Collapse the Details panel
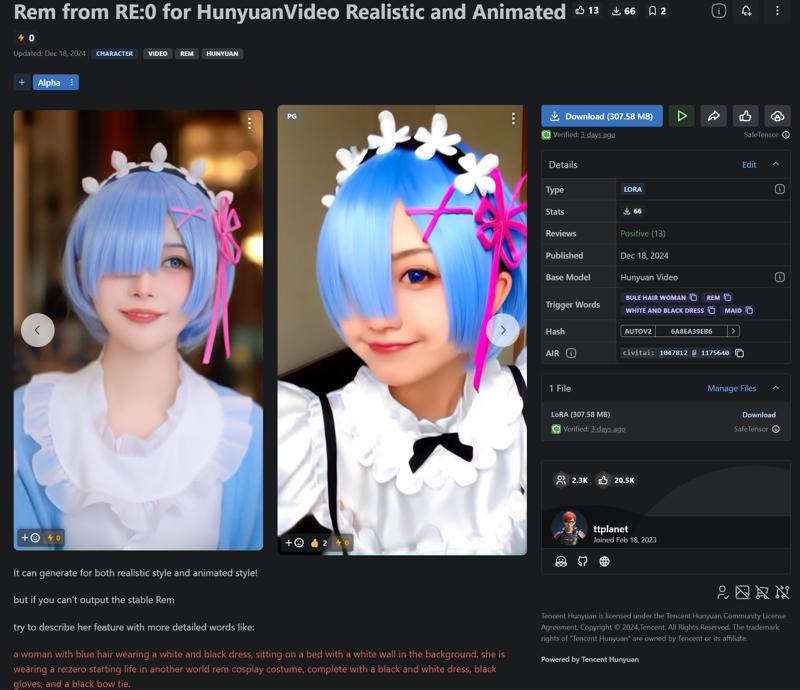This screenshot has width=800, height=690. tap(776, 164)
